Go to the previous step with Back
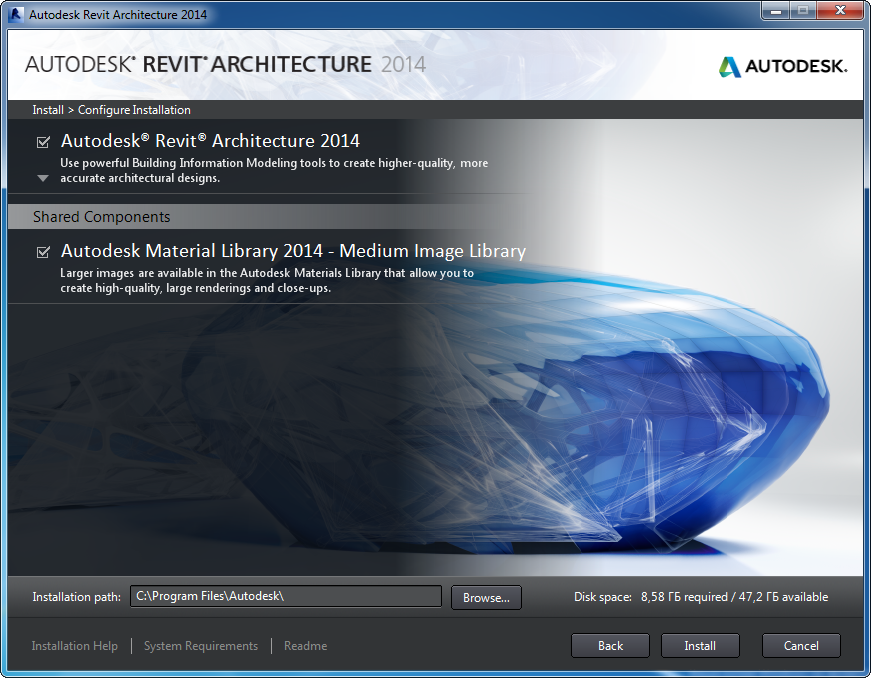Viewport: 871px width, 678px height. 610,646
